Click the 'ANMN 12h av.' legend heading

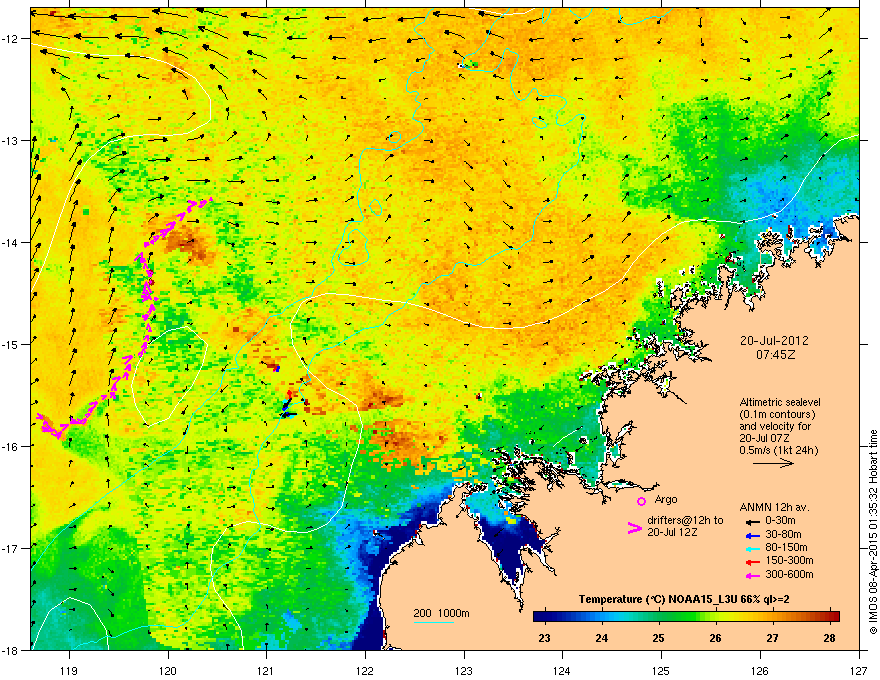[x=774, y=508]
